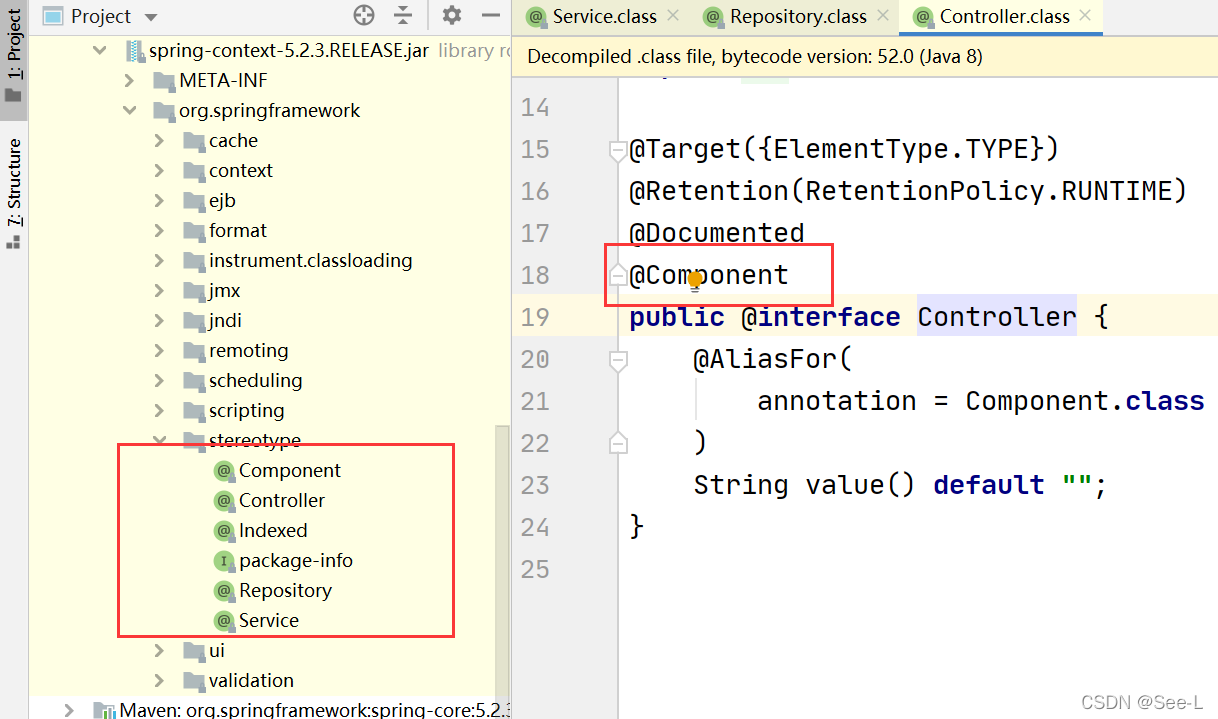Collapse spring-context-5.2.3.RELEASE.jar node
The image size is (1218, 719).
(x=100, y=50)
